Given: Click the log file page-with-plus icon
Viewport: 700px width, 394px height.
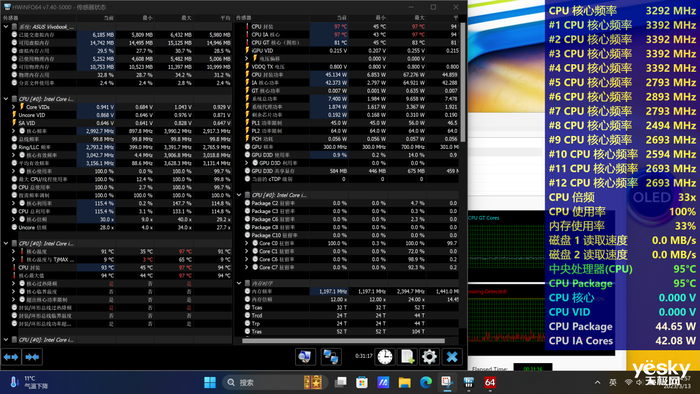Looking at the screenshot, I should pos(407,357).
